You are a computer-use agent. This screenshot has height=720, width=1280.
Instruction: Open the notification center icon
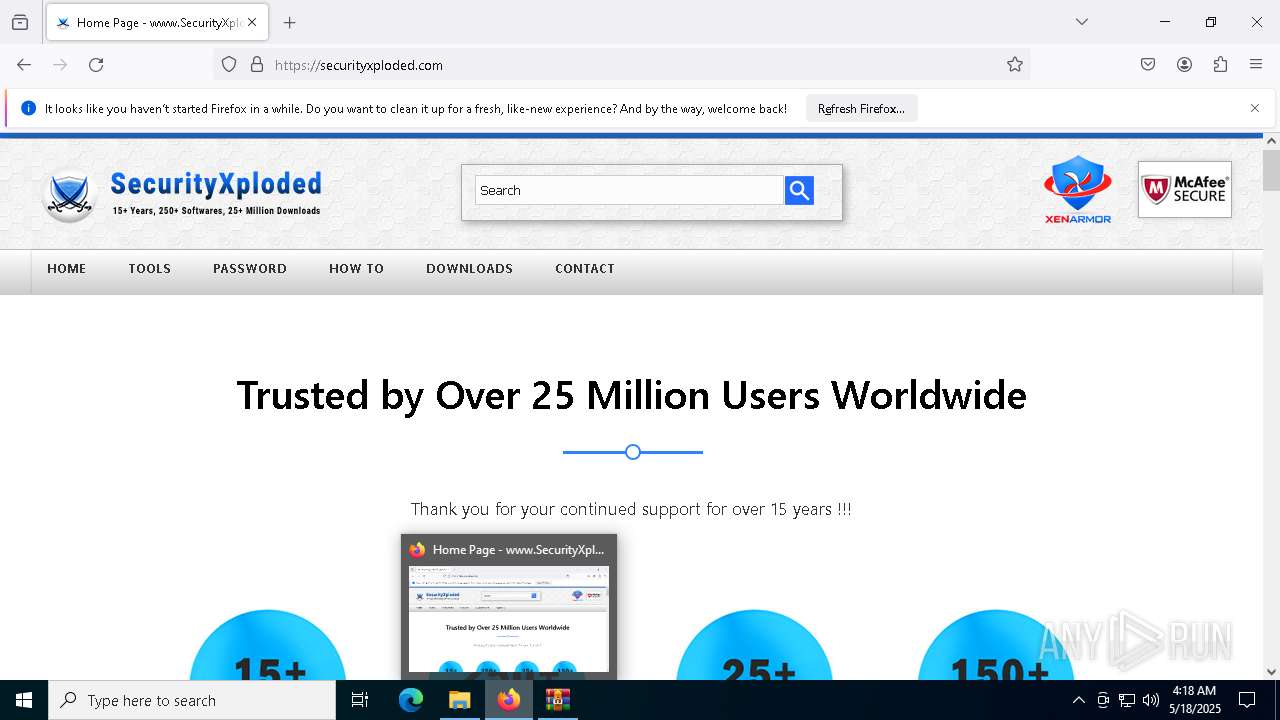tap(1248, 700)
